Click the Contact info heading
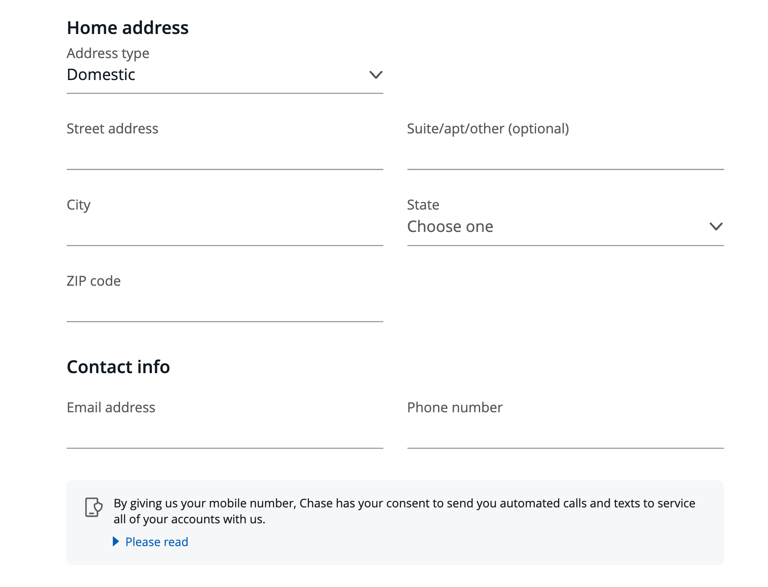Screen dimensions: 768x587 coord(118,367)
